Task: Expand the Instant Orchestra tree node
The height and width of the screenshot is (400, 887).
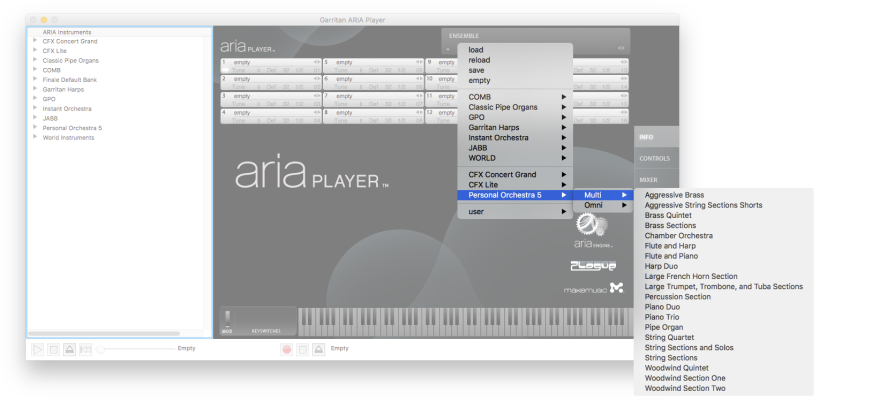Action: [35, 108]
